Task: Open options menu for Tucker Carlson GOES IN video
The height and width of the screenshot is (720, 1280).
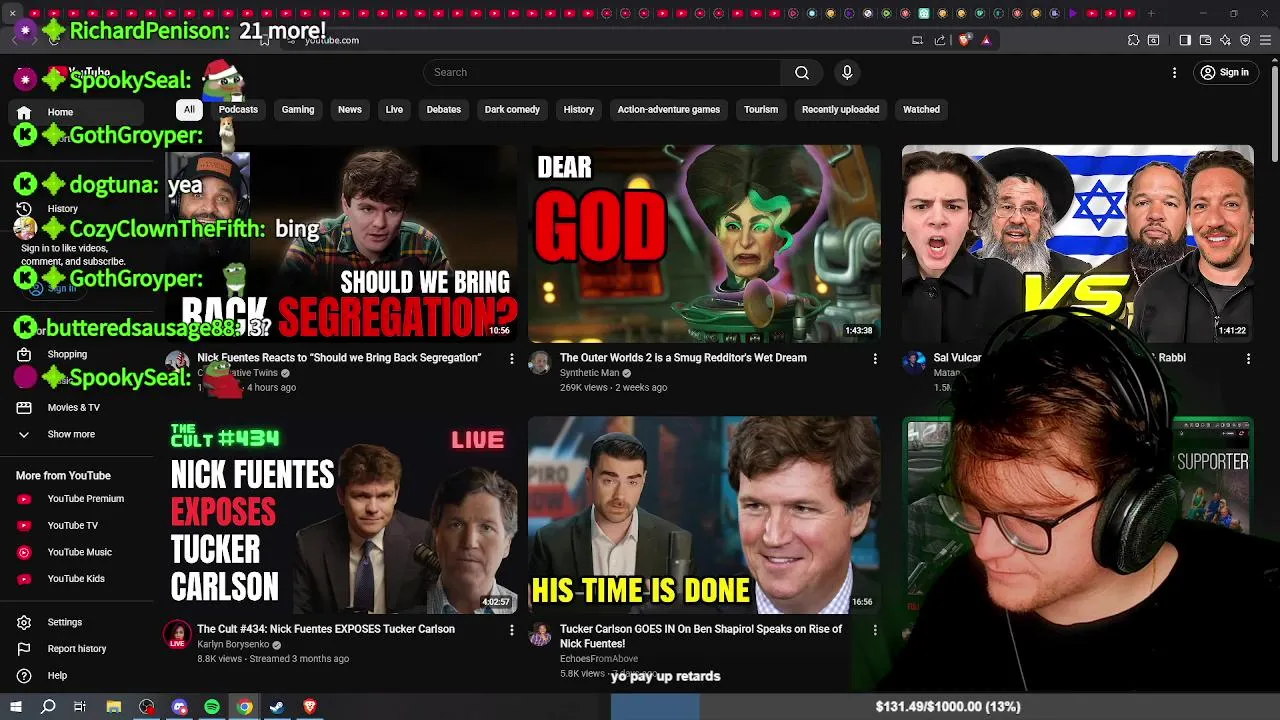Action: 875,630
